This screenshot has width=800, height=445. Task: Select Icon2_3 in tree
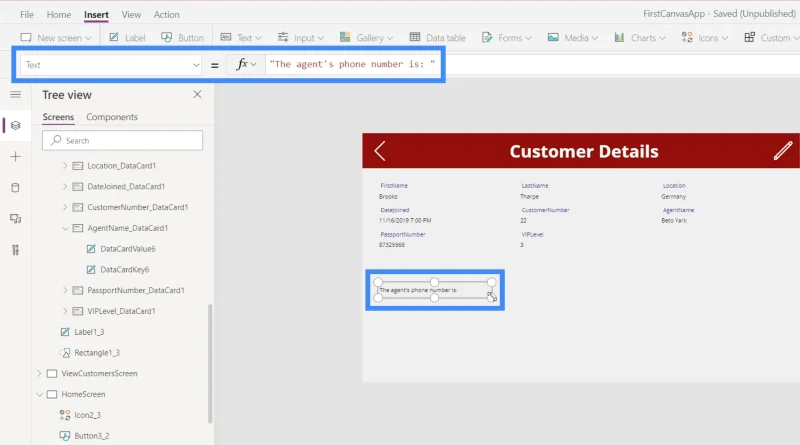click(x=87, y=415)
